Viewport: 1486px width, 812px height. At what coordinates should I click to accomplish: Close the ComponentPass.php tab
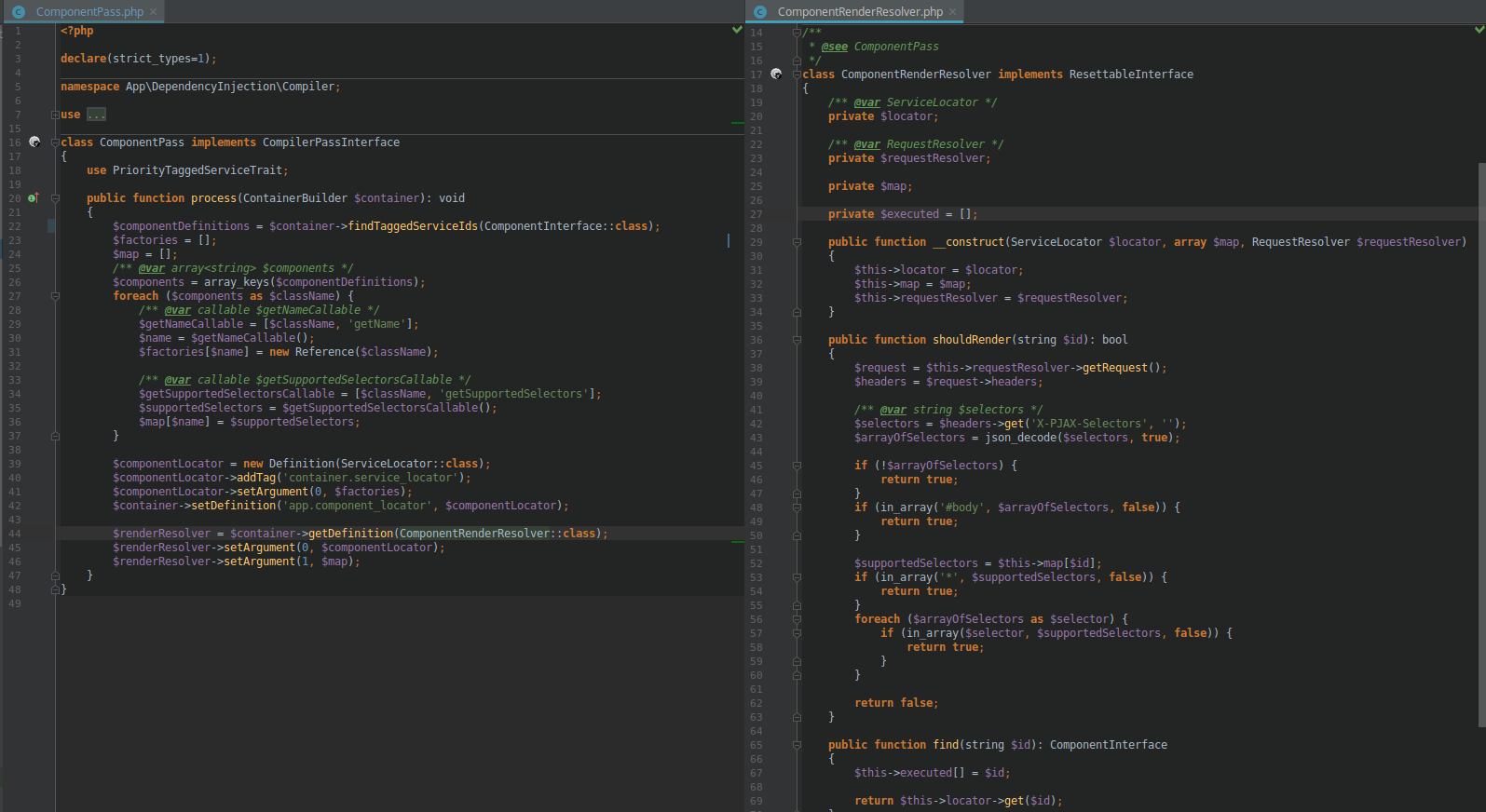(154, 12)
